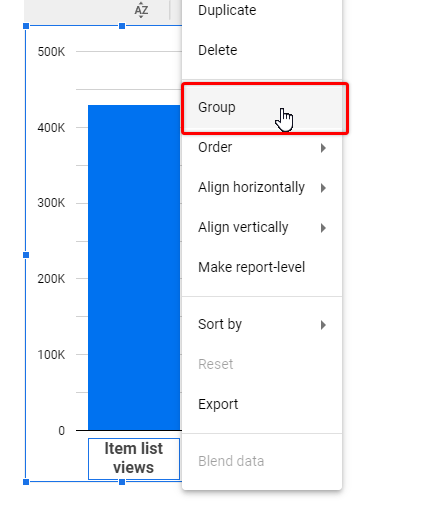429x522 pixels.
Task: Click the AZ sort icon above chart
Action: point(141,10)
